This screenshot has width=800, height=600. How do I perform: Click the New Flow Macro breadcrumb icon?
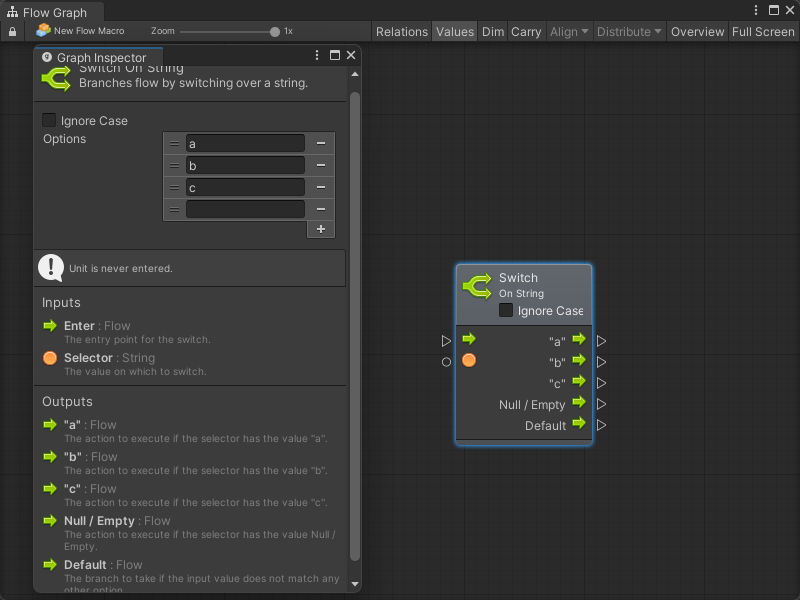(x=43, y=31)
